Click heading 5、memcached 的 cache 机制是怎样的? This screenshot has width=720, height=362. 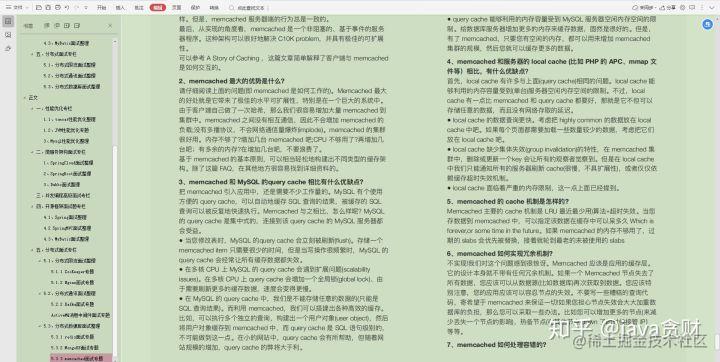(508, 201)
